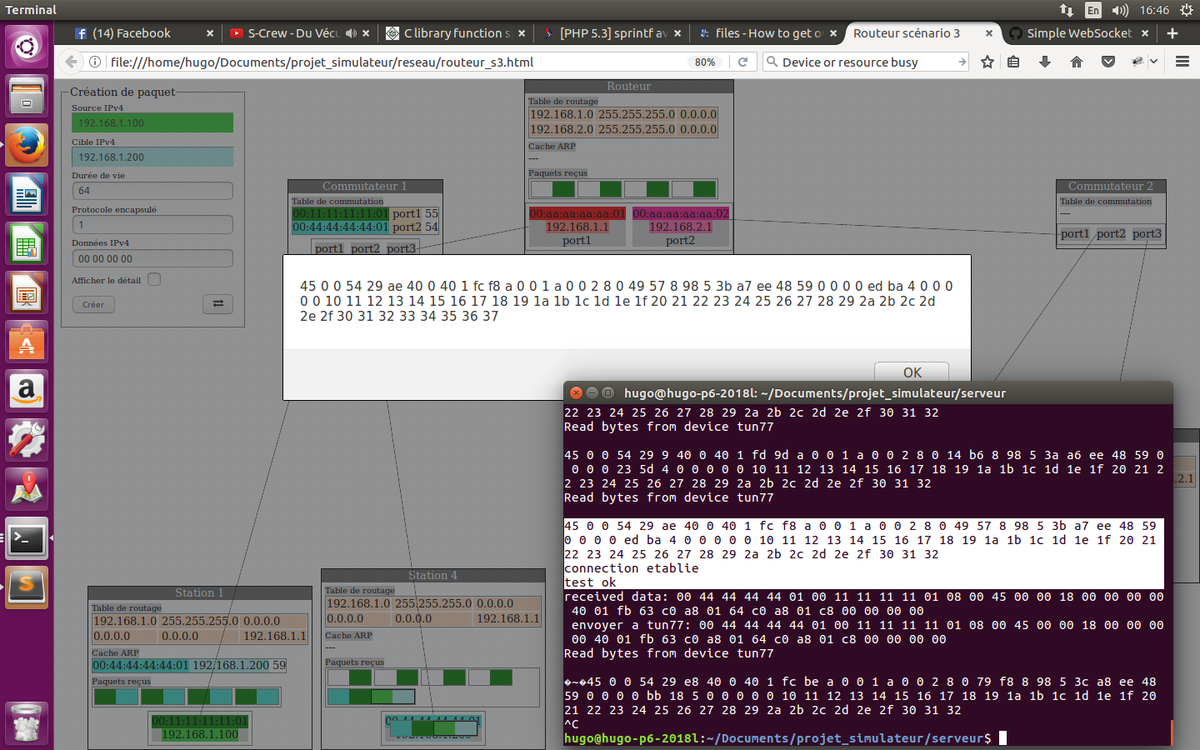The height and width of the screenshot is (750, 1200).
Task: Open the Trash icon in the launcher
Action: [27, 720]
